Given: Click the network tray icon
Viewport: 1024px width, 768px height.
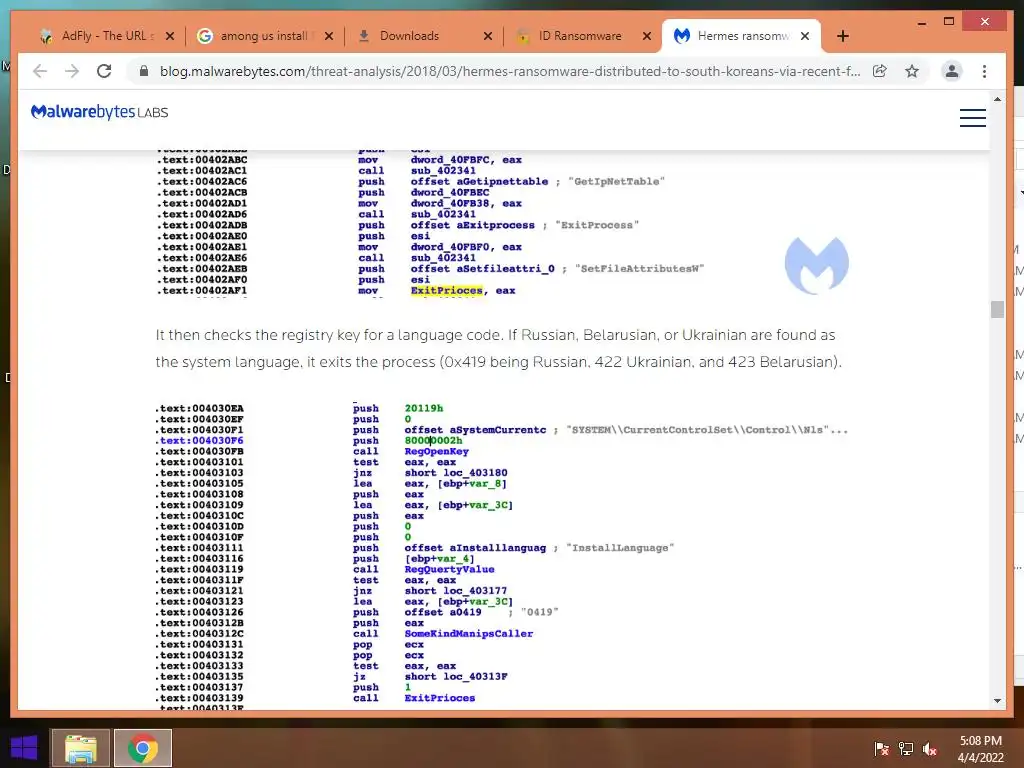Looking at the screenshot, I should pyautogui.click(x=906, y=748).
